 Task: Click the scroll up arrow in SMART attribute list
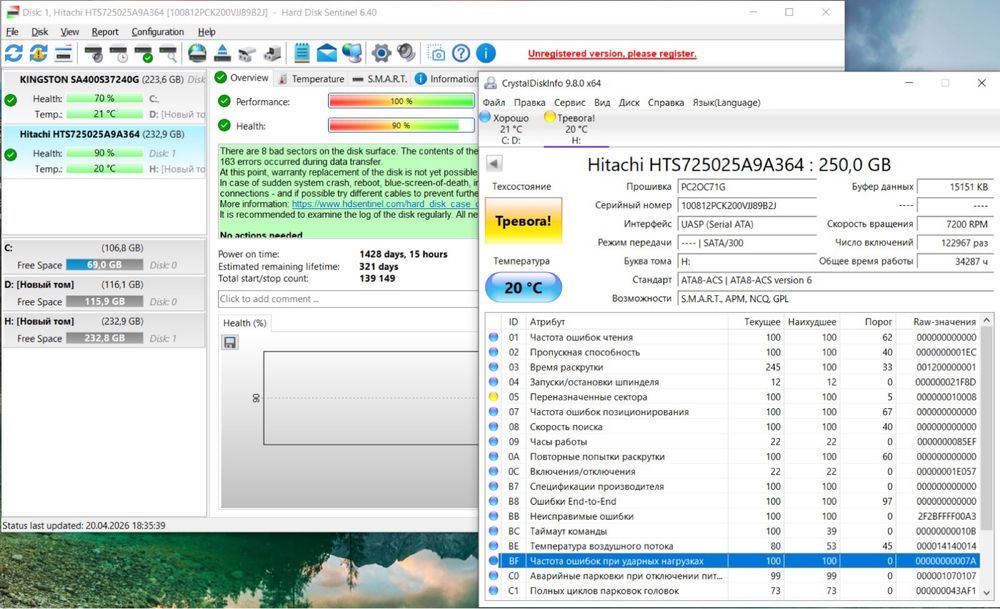tap(987, 319)
